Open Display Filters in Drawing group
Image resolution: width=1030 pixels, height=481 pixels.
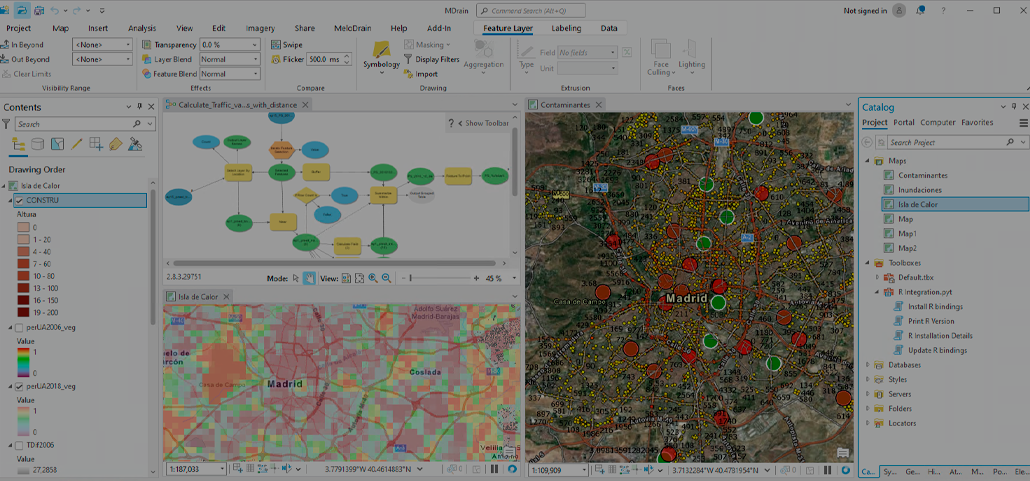click(431, 59)
